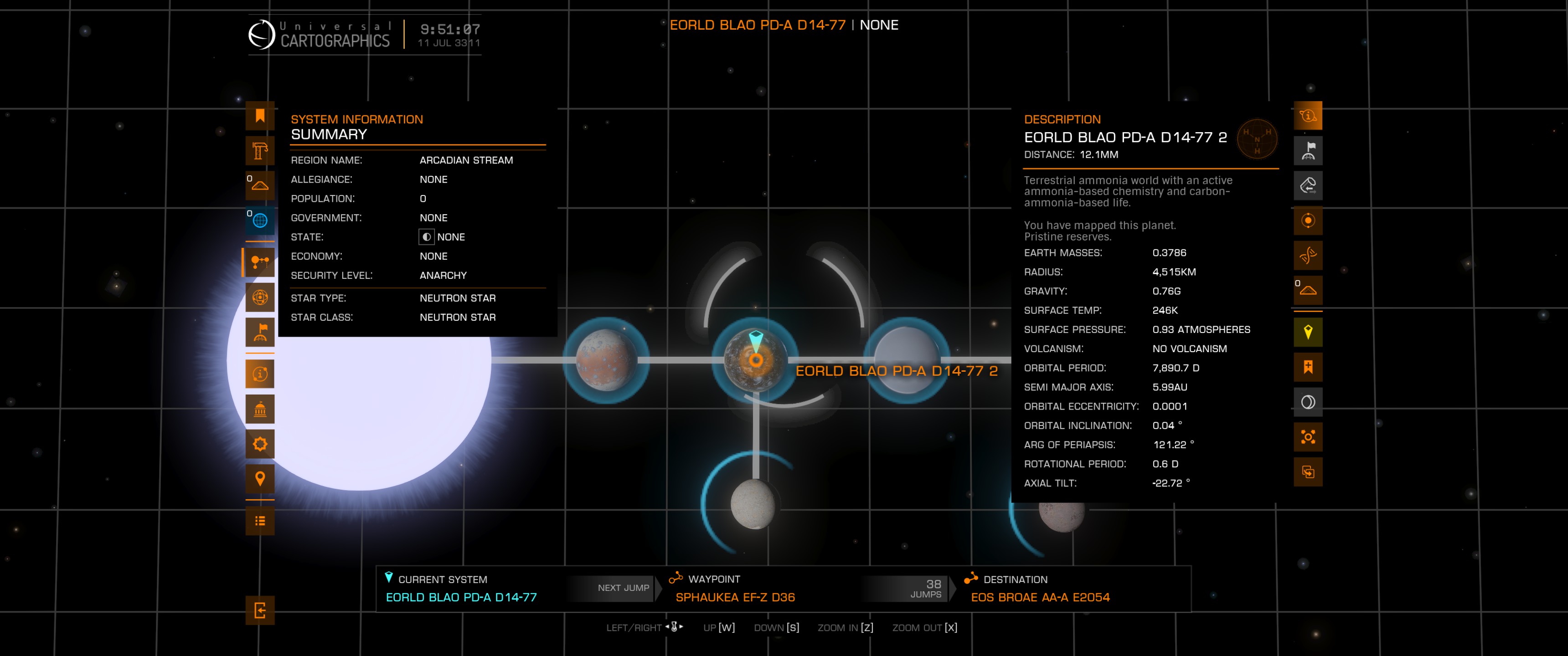Open the government building factions icon
The image size is (1568, 656).
point(260,409)
